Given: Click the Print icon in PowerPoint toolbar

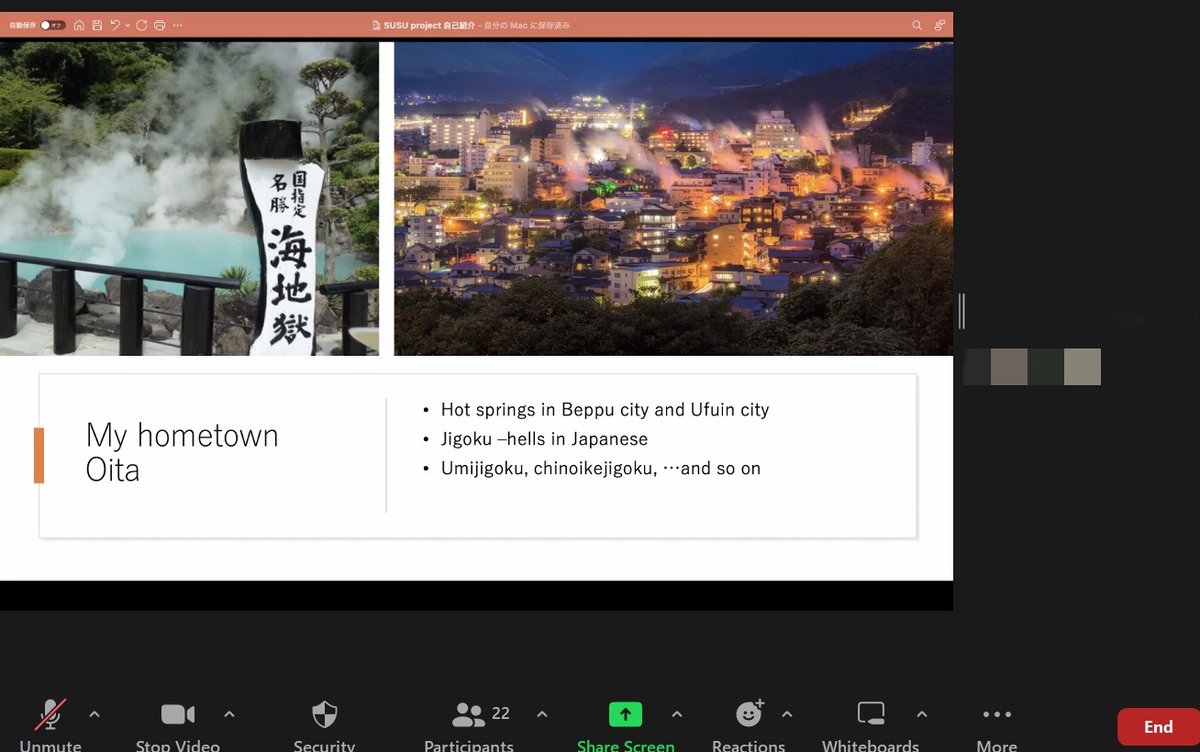Looking at the screenshot, I should tap(160, 25).
